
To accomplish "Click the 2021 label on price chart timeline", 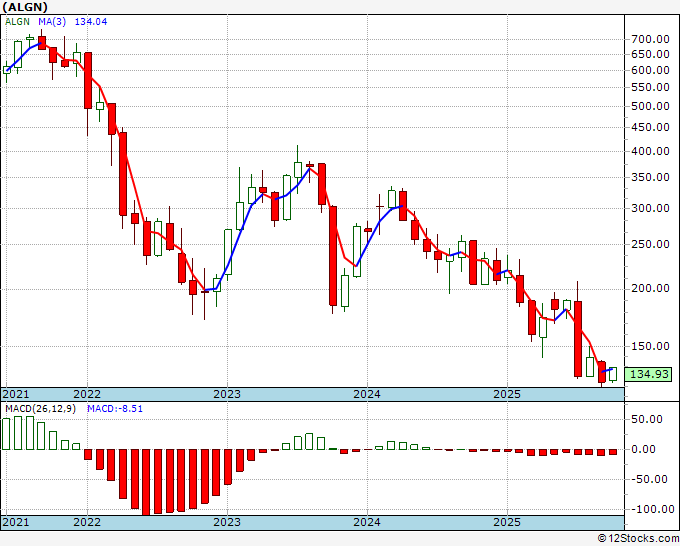I will point(16,394).
